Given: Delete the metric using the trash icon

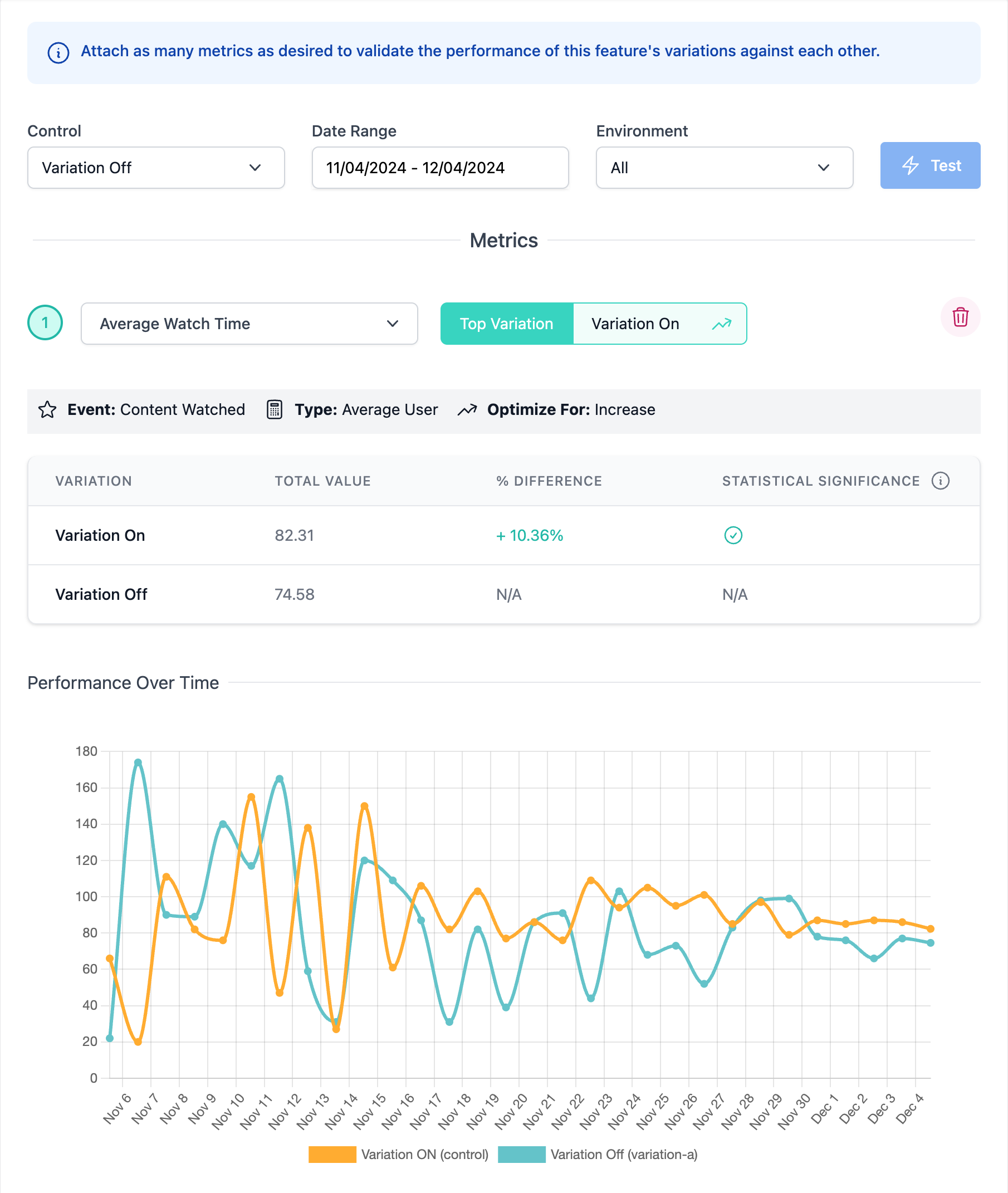Looking at the screenshot, I should [x=960, y=319].
